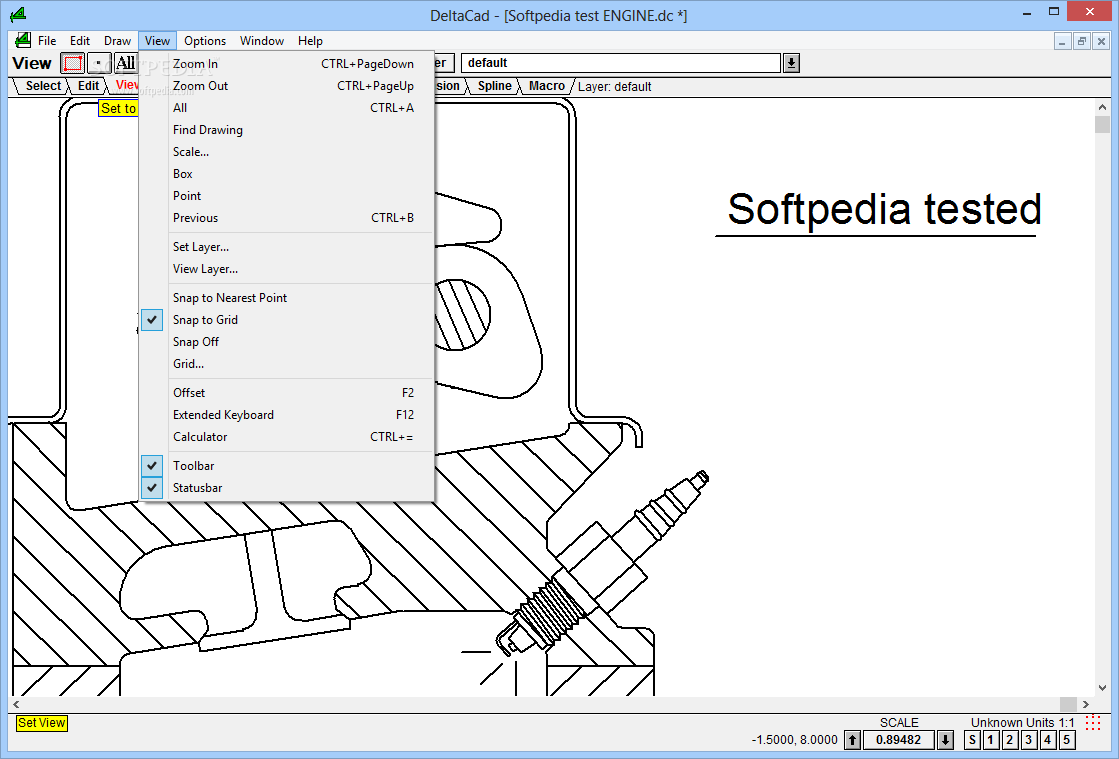Open the Scale... dialog entry
The width and height of the screenshot is (1119, 759).
pyautogui.click(x=287, y=152)
